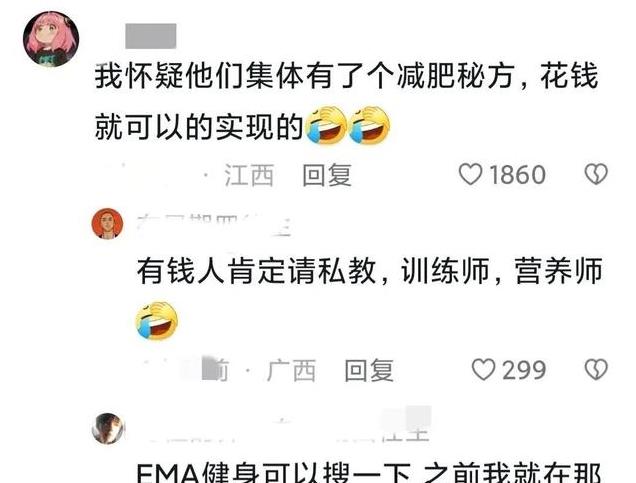Tap the laughing-crying emojis after 实现的
The image size is (636, 483).
347,125
